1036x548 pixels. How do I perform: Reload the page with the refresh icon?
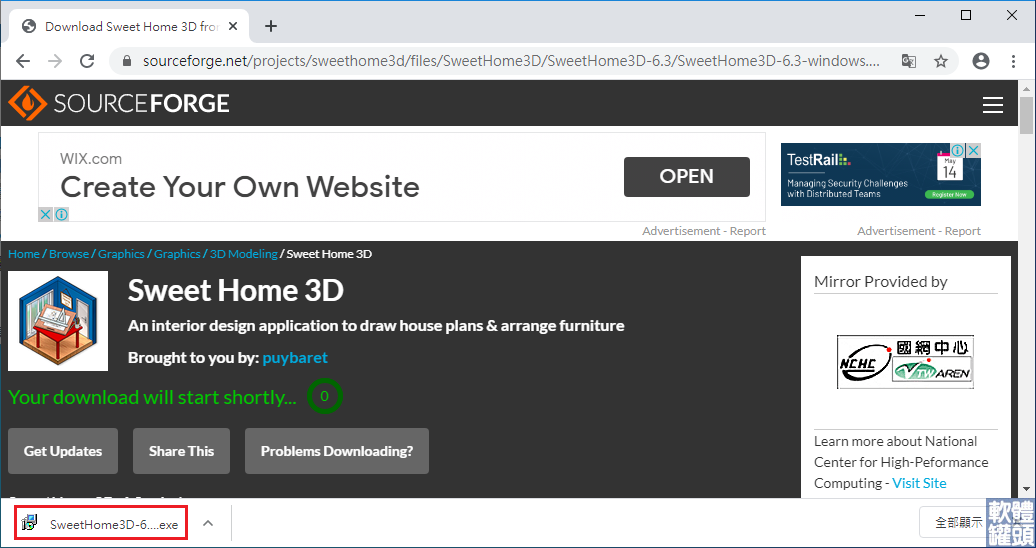point(87,61)
